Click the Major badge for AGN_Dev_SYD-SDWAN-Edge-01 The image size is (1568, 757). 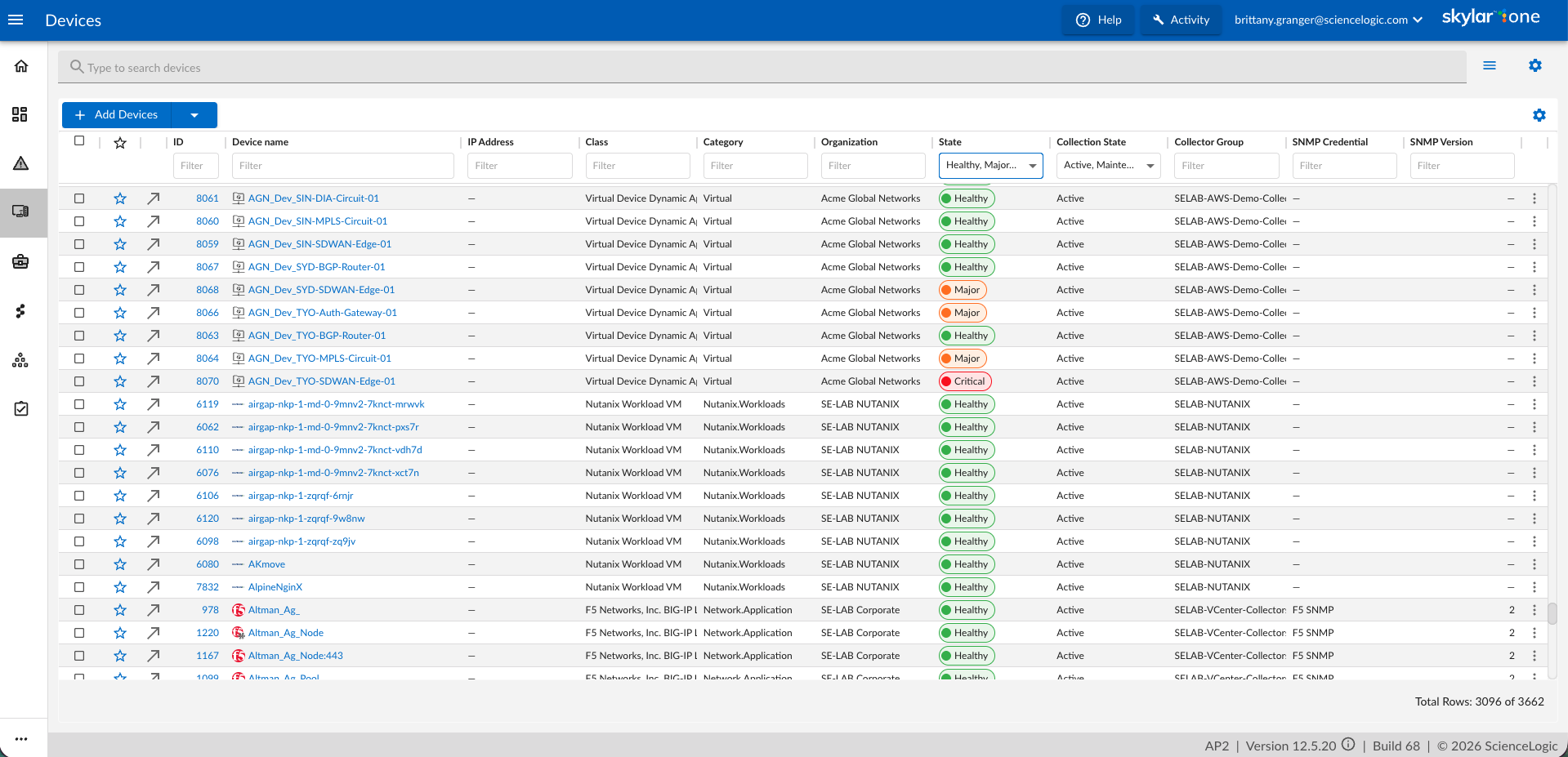coord(963,290)
